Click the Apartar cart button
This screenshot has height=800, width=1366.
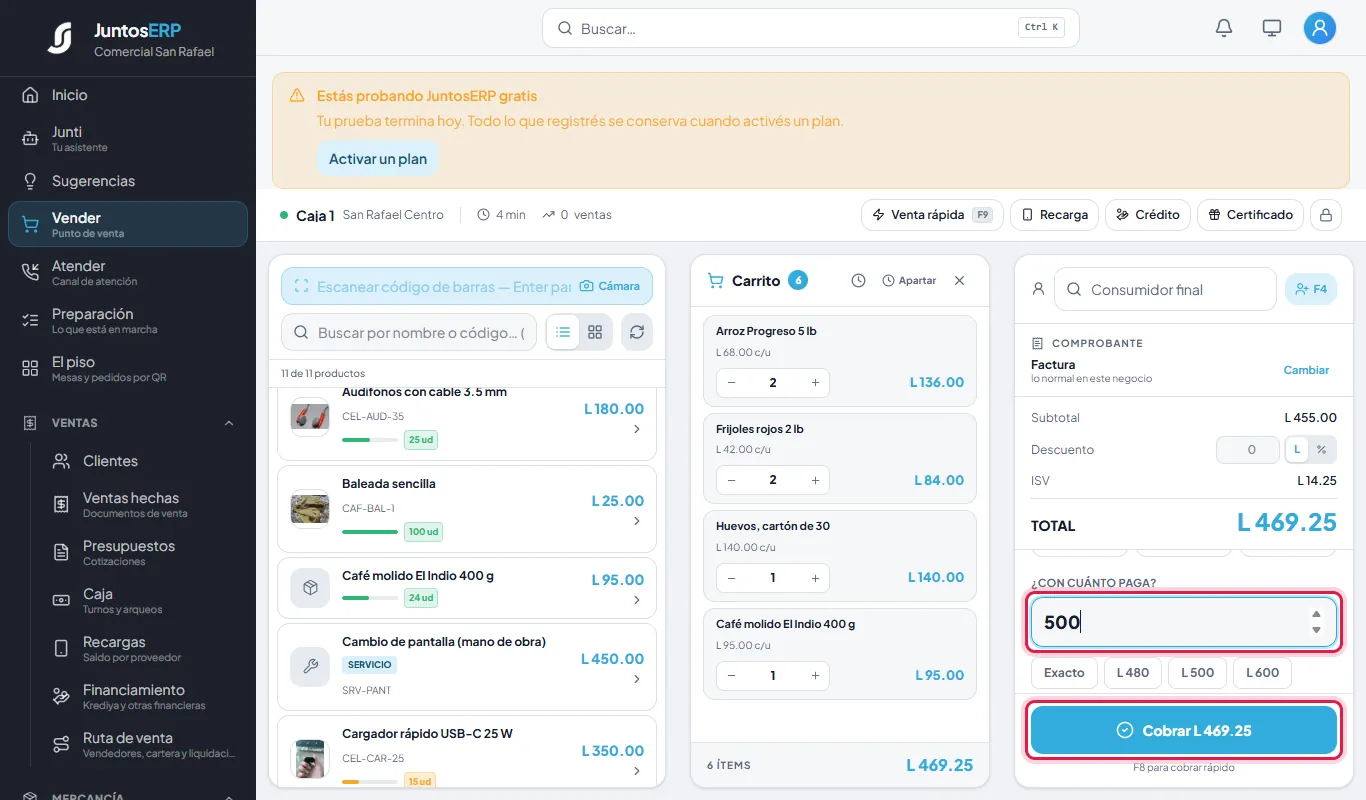click(909, 281)
